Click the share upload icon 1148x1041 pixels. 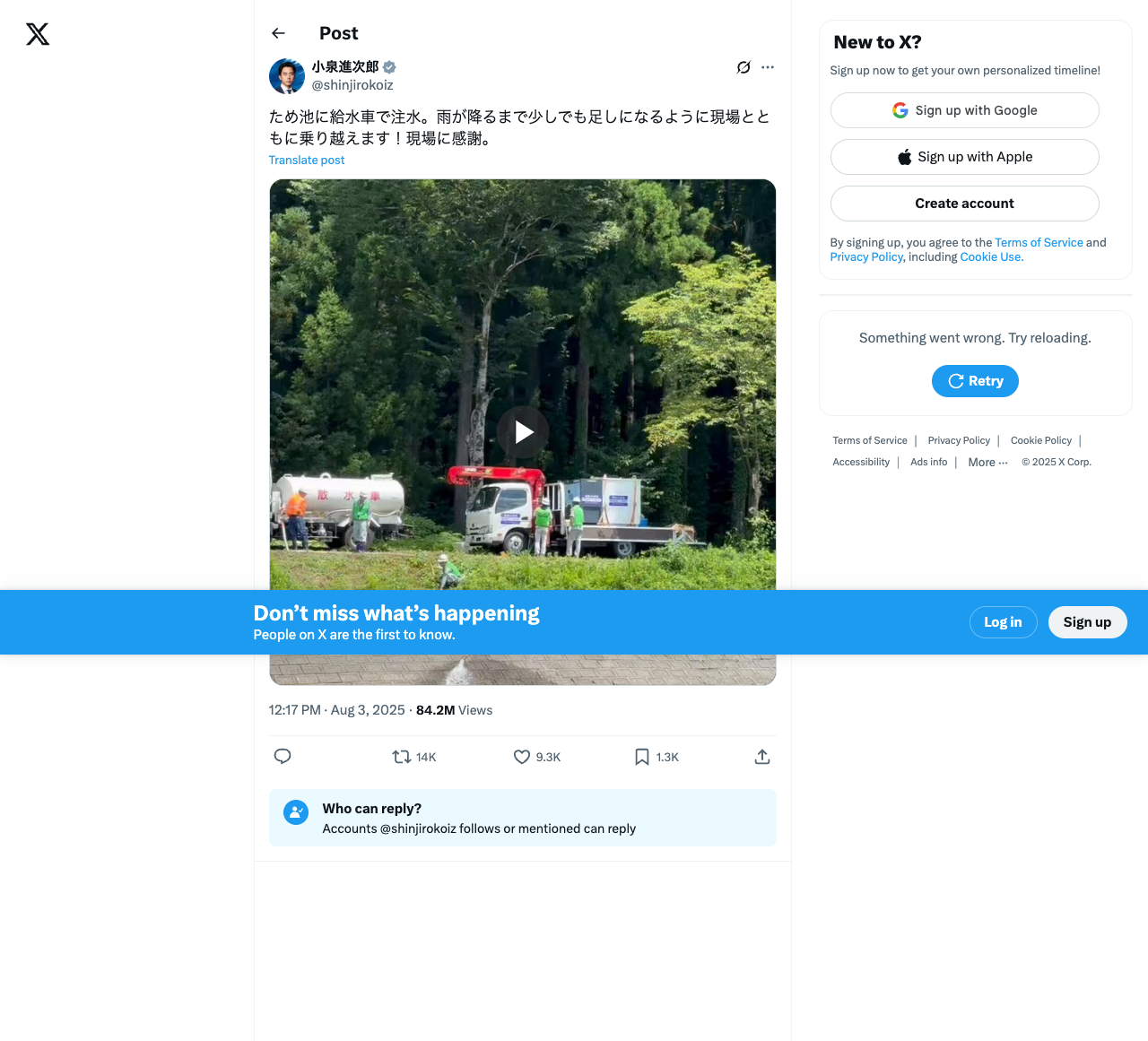coord(762,757)
